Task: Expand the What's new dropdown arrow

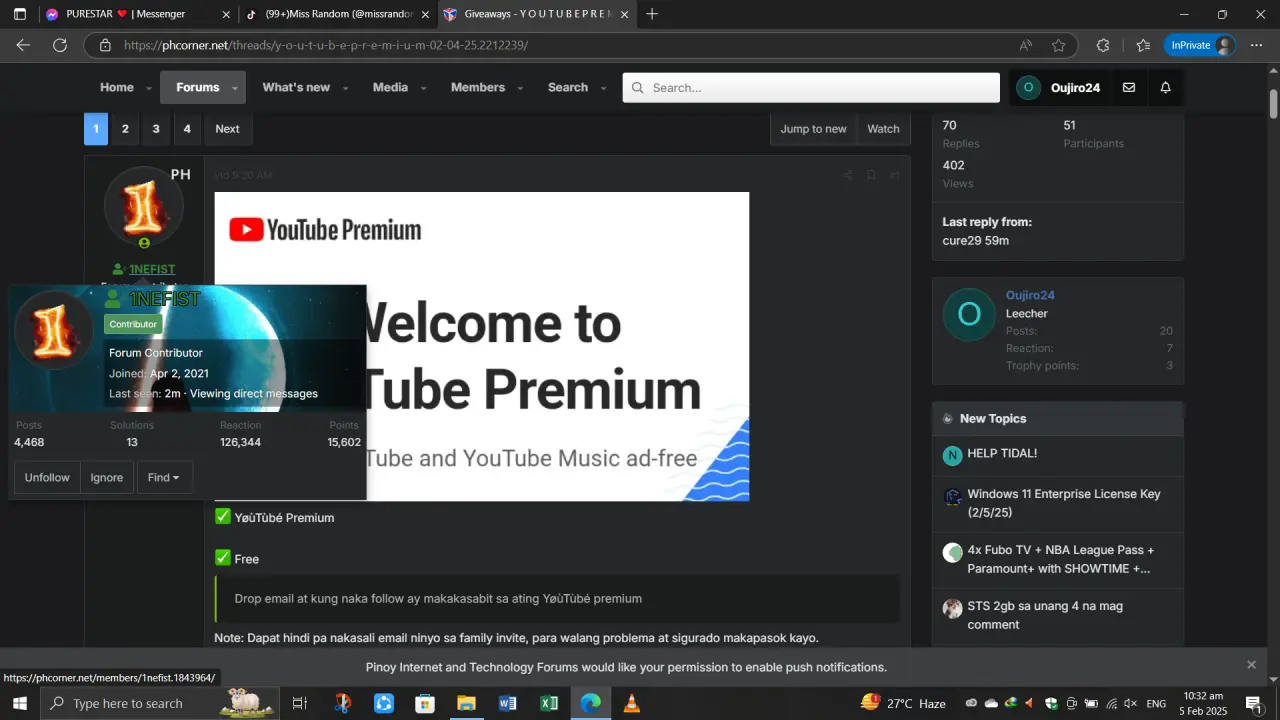Action: 345,88
